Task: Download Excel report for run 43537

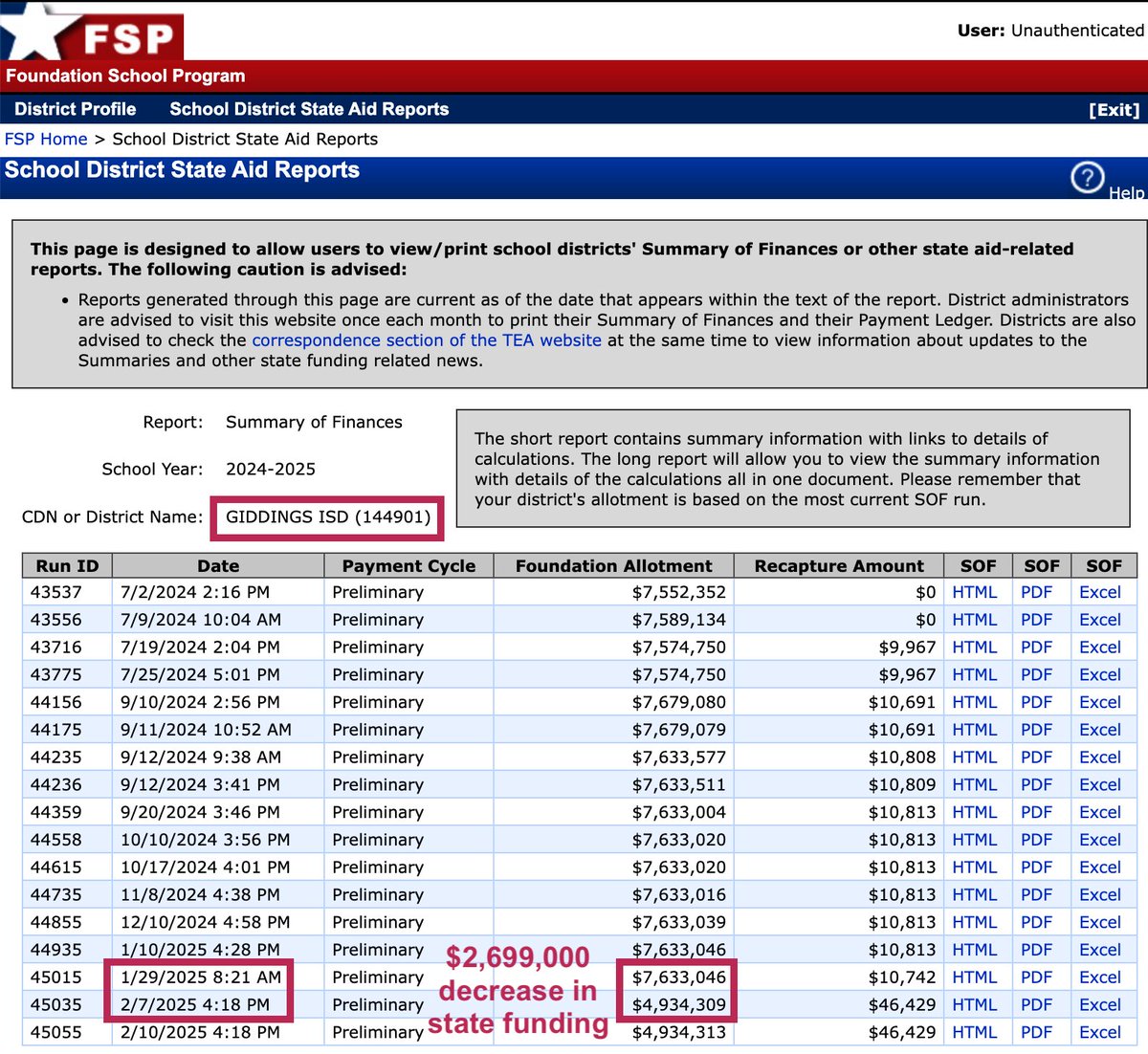Action: tap(1100, 592)
